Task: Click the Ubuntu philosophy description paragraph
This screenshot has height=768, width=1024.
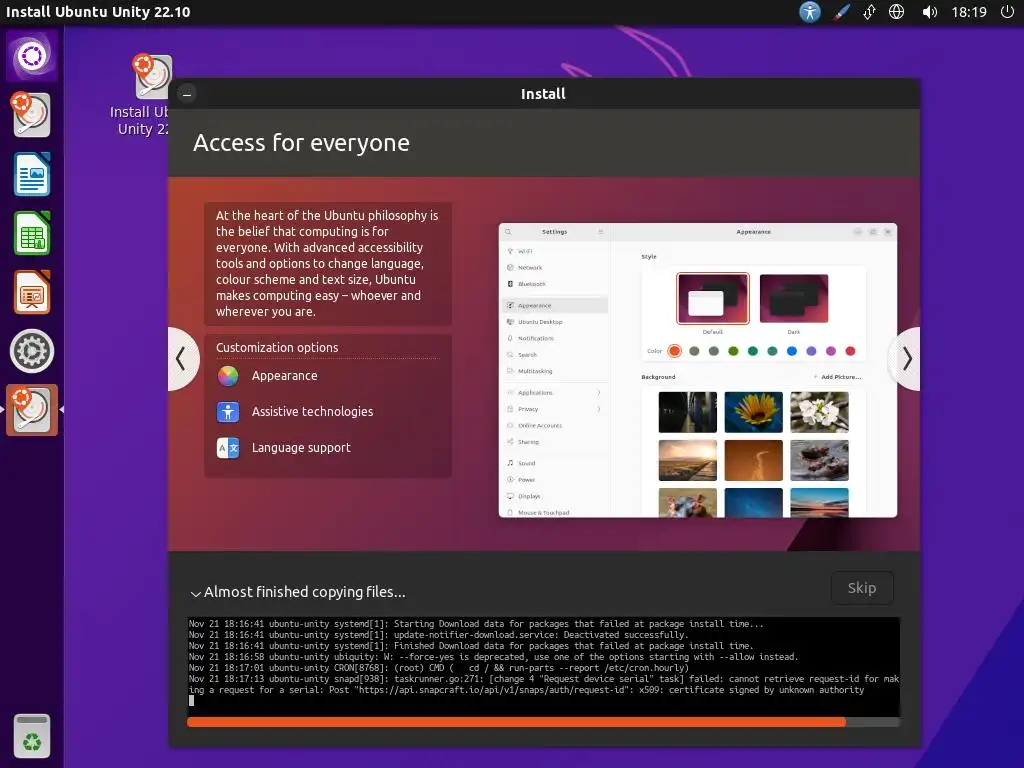Action: pos(327,263)
